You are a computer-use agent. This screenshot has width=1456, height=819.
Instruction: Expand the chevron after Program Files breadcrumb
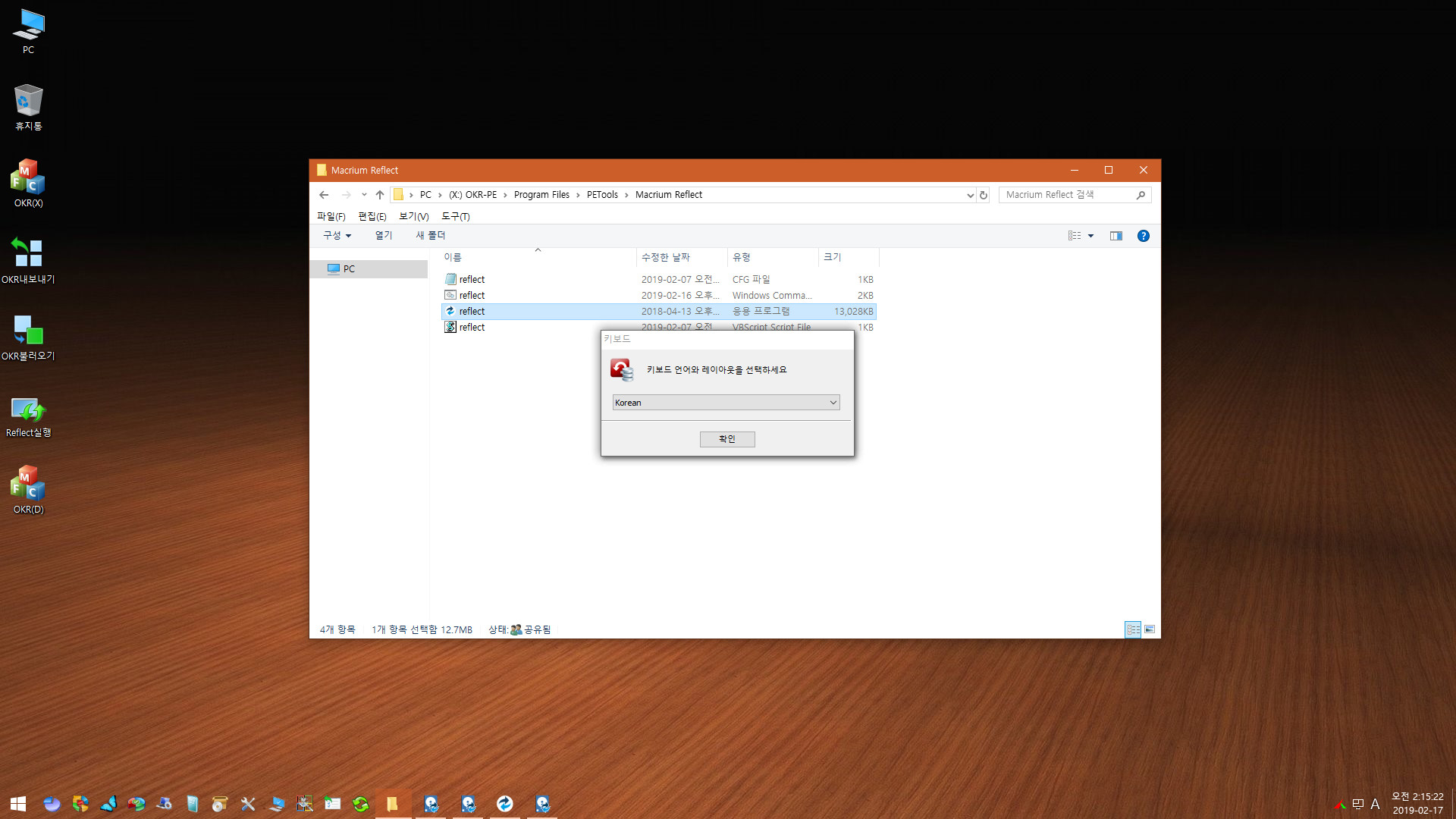[x=578, y=195]
